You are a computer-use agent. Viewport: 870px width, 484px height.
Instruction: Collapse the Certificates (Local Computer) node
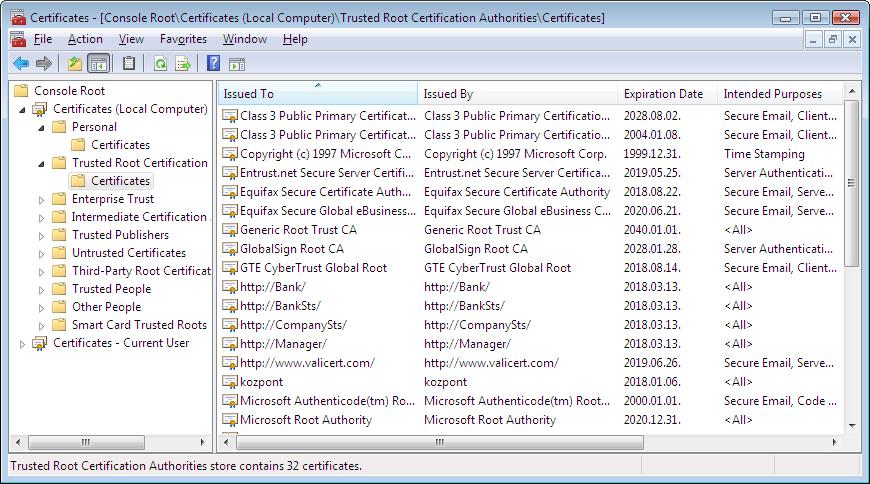22,110
